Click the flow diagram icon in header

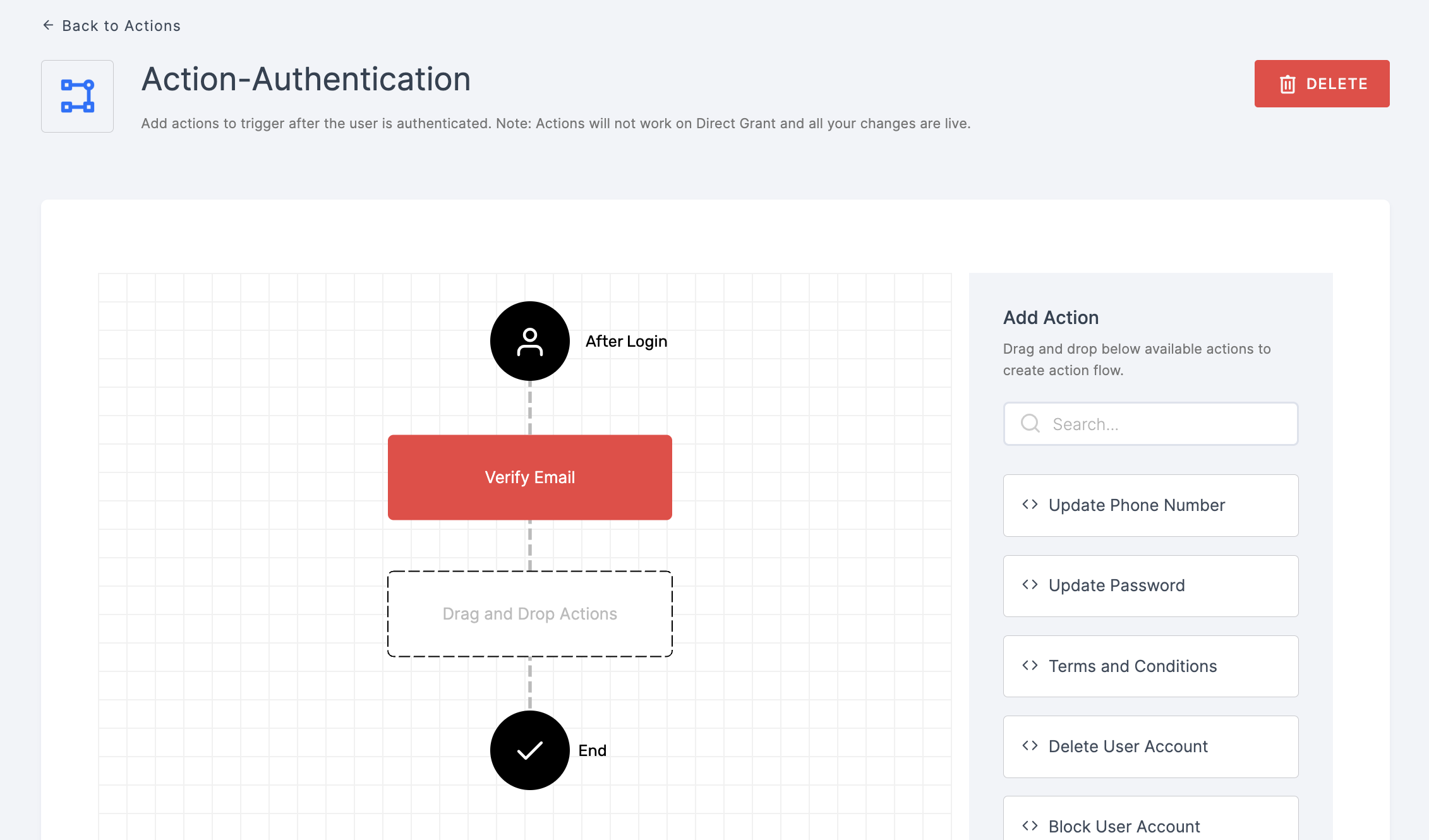pos(77,96)
